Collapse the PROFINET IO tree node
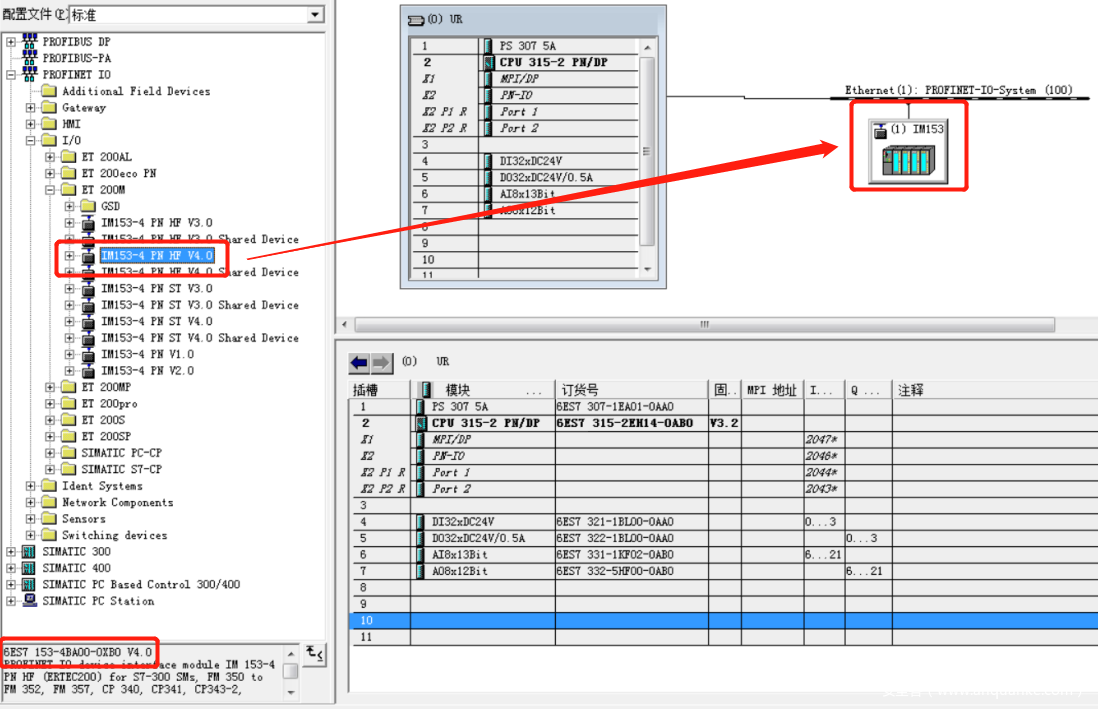The width and height of the screenshot is (1098, 709). (11, 75)
